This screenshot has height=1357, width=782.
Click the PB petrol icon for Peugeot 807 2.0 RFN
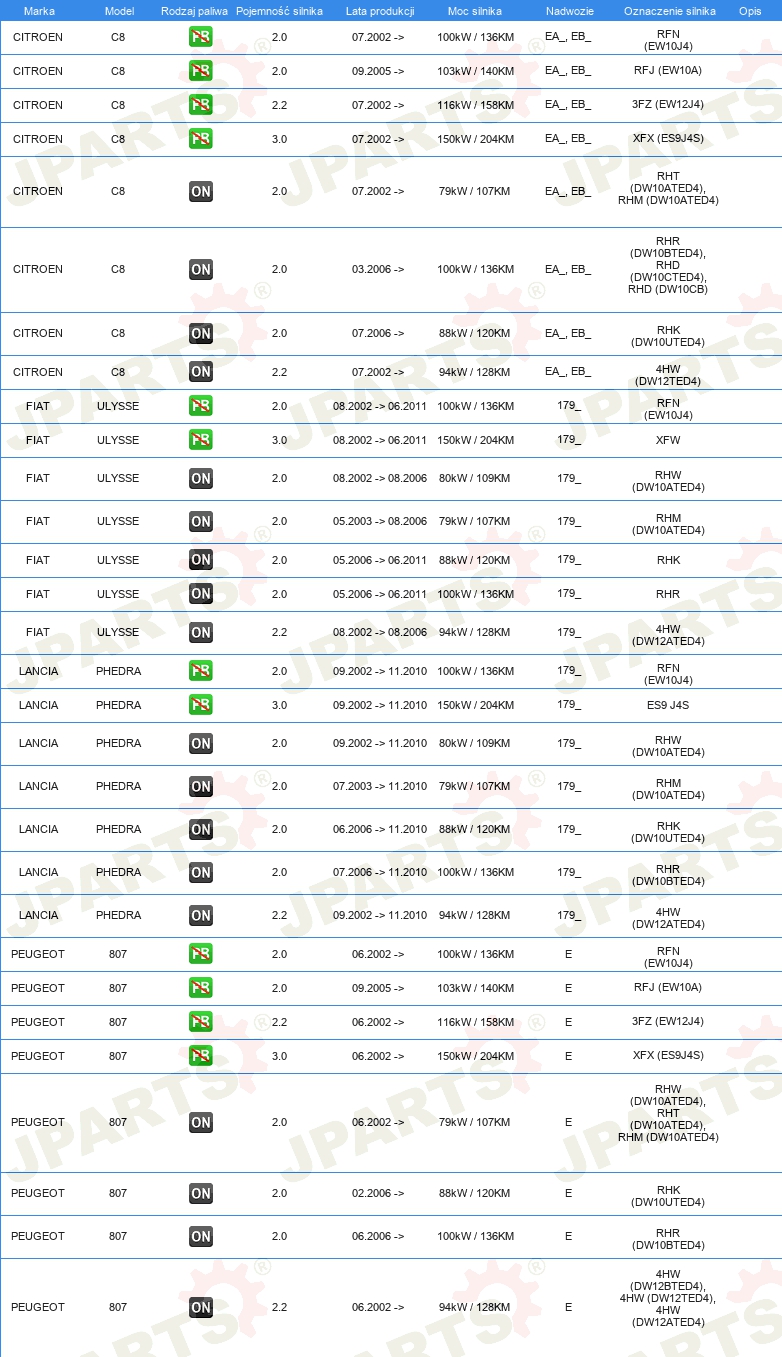click(x=201, y=954)
